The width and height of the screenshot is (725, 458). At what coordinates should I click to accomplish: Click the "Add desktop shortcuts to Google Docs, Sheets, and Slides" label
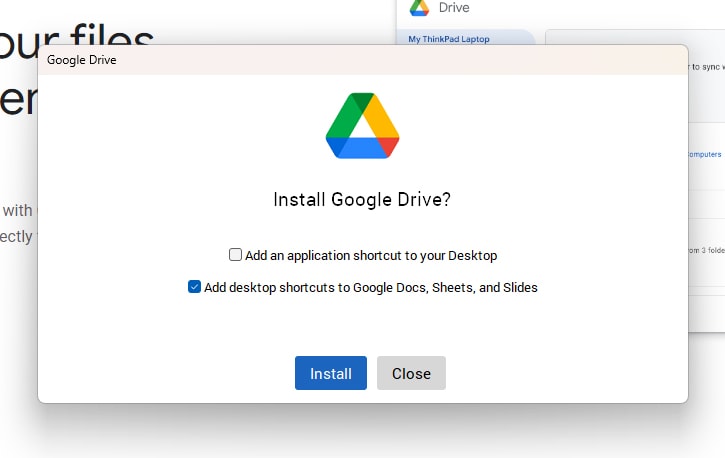pos(371,287)
